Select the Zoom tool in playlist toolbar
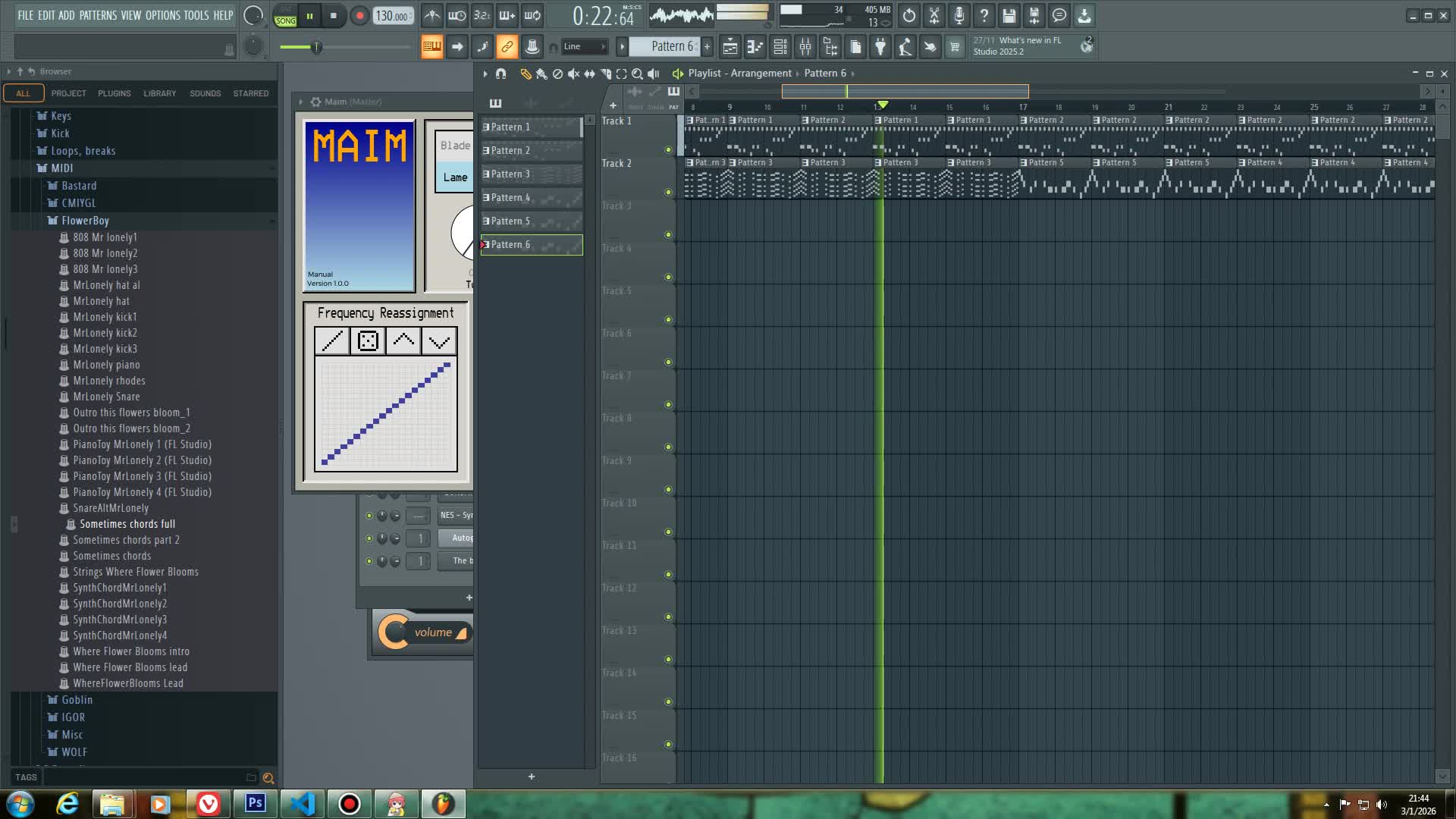Screen dimensions: 1456x819 pos(637,74)
